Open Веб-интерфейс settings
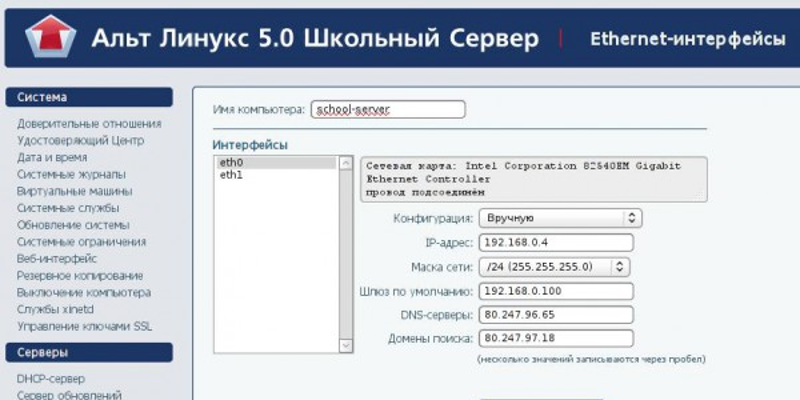Viewport: 800px width, 400px height. click(x=57, y=259)
